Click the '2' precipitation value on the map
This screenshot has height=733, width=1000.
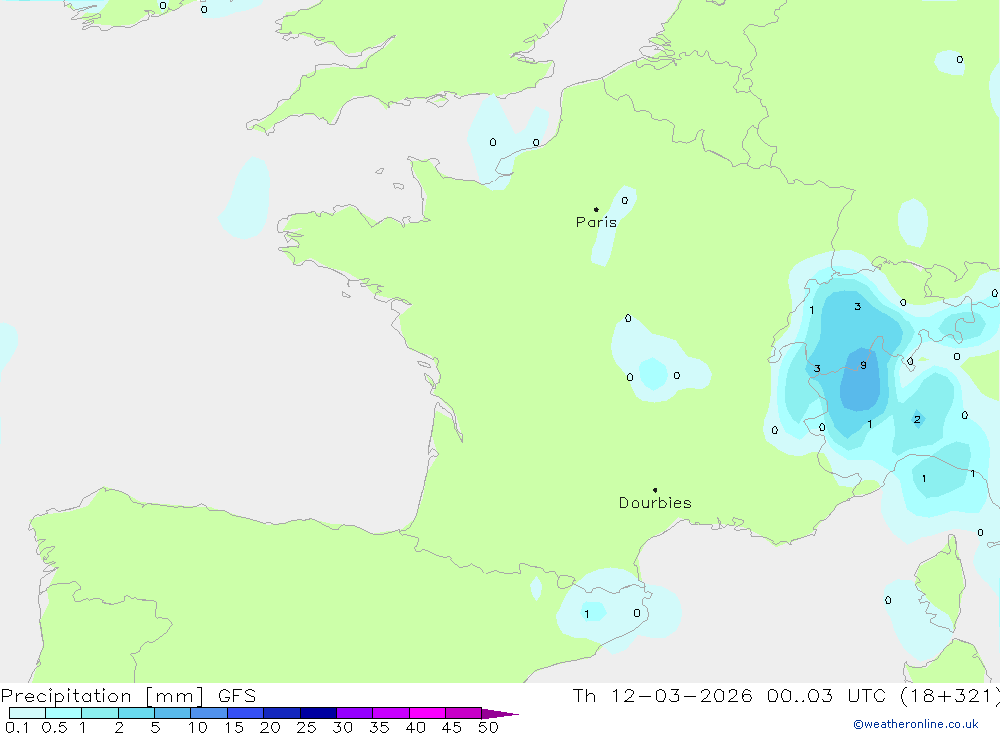917,419
